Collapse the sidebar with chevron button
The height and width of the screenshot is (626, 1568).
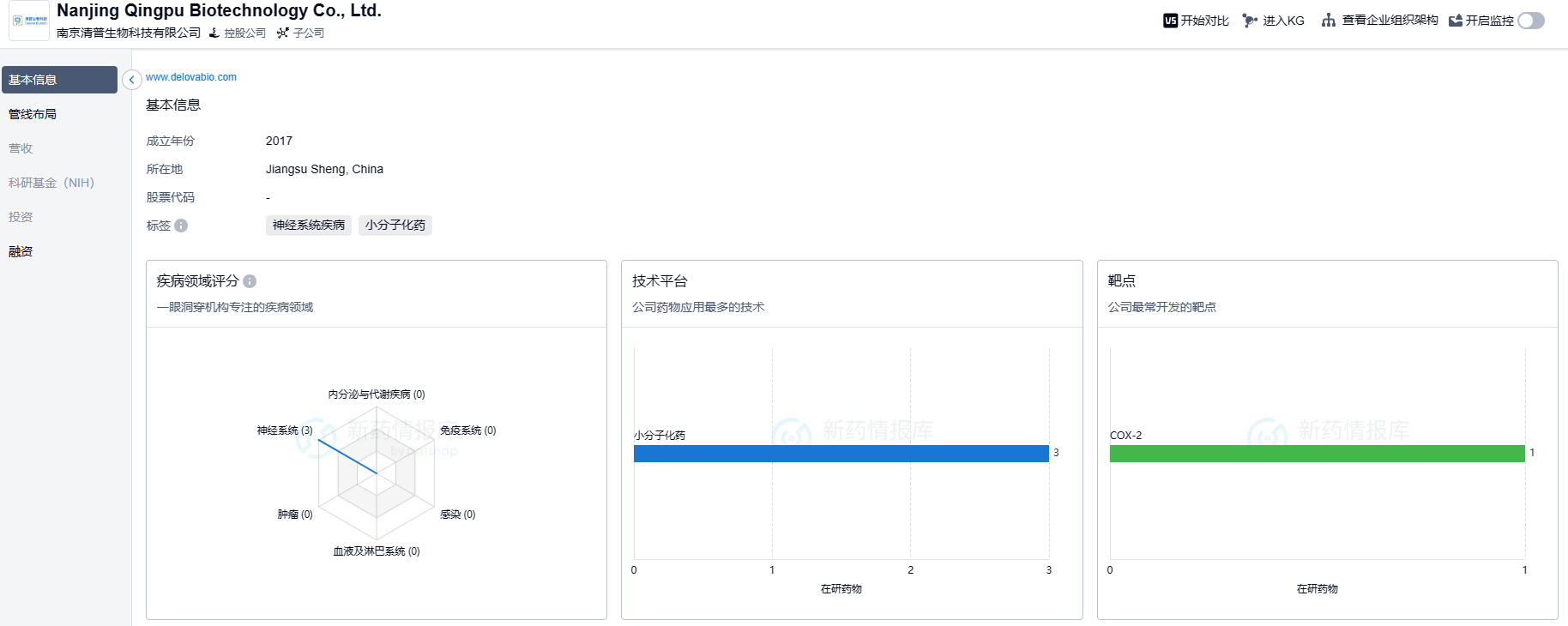[131, 80]
